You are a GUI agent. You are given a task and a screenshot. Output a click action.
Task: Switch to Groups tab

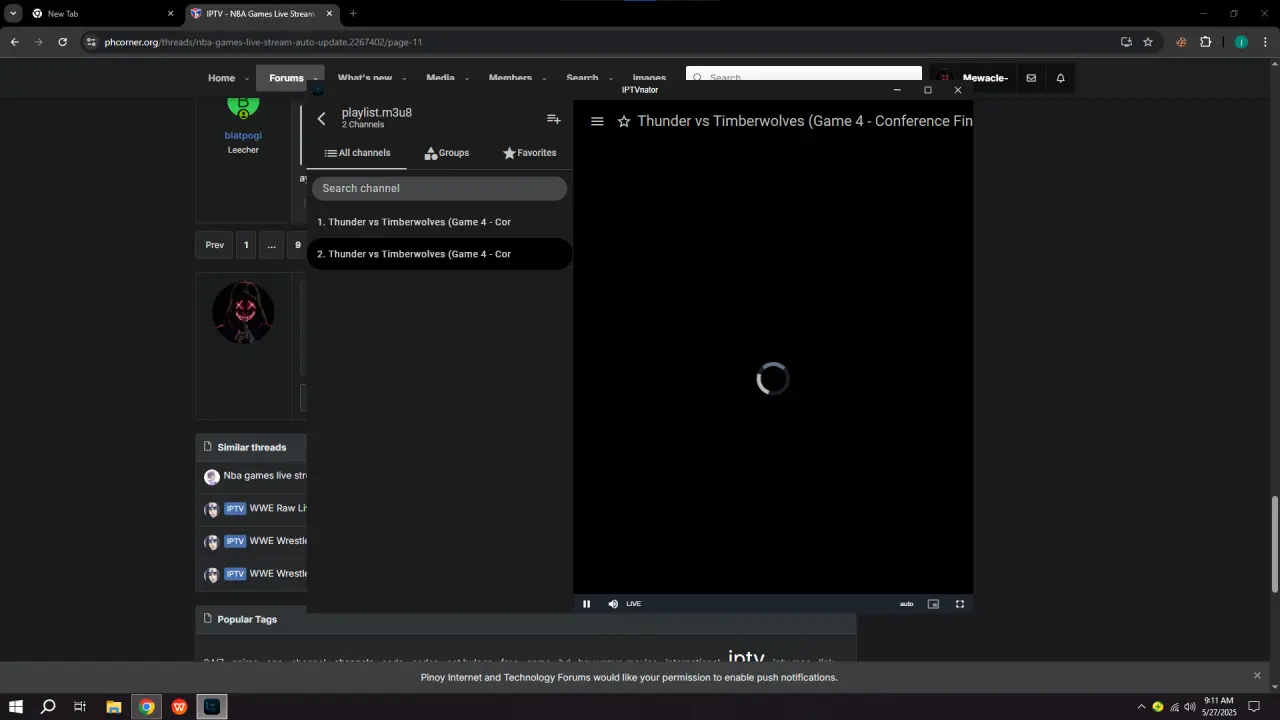tap(447, 153)
